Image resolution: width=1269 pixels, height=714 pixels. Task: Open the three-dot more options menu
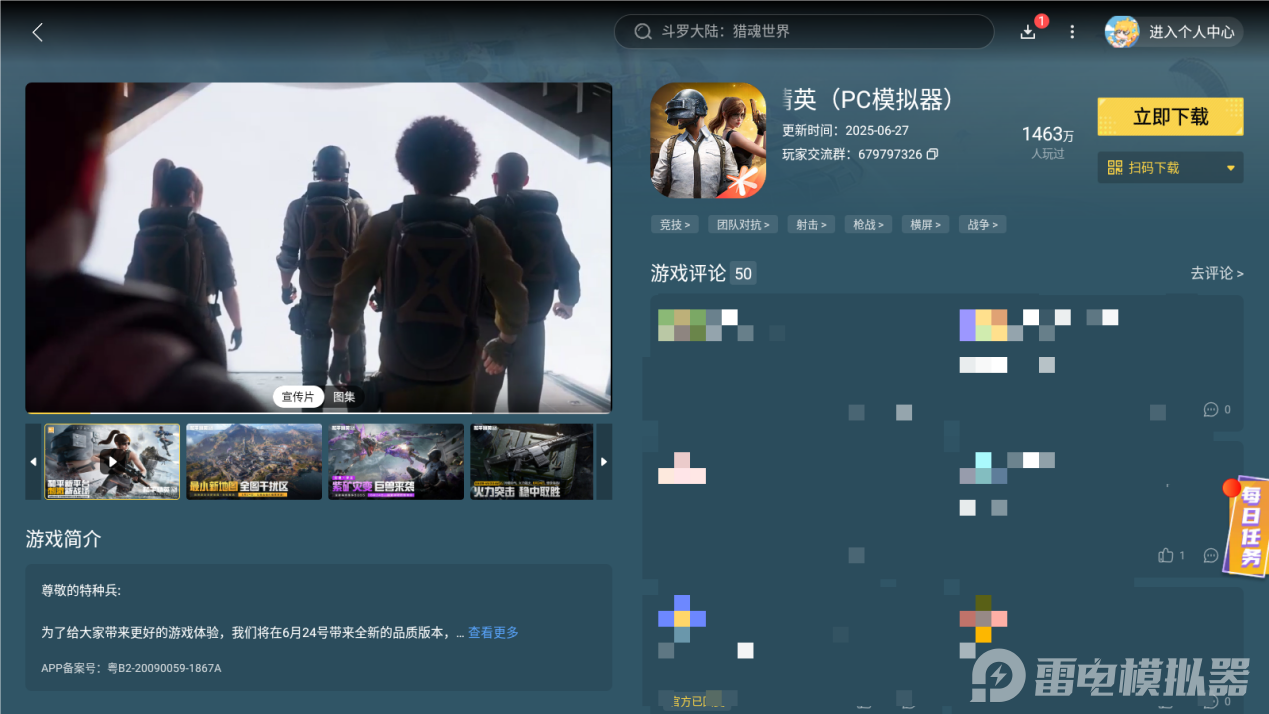(1072, 31)
